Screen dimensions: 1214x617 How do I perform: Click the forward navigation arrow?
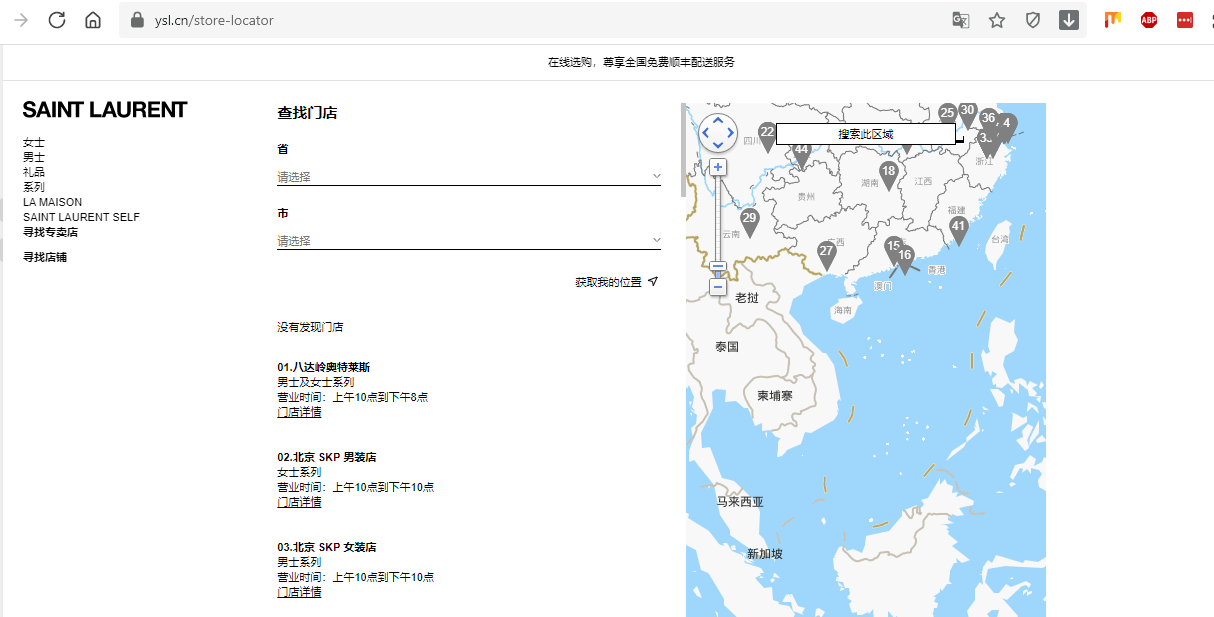tap(21, 20)
